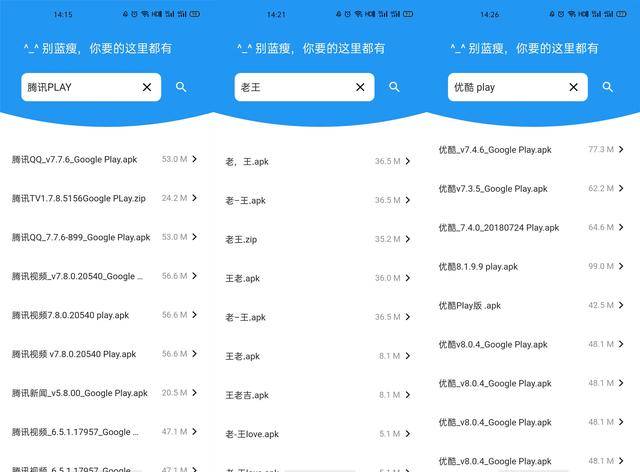This screenshot has height=472, width=640.
Task: Click the 99.0 M file size
Action: 601,266
